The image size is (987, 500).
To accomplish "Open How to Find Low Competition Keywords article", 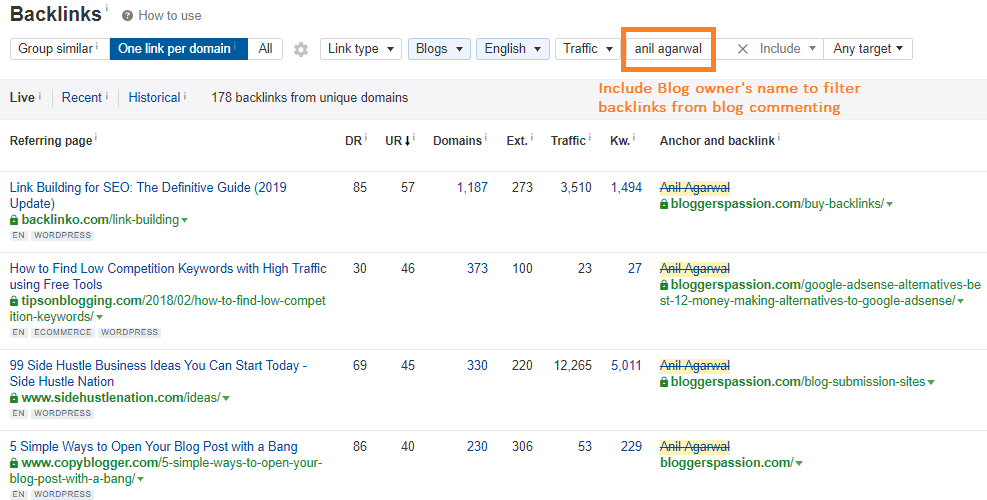I will tap(168, 276).
